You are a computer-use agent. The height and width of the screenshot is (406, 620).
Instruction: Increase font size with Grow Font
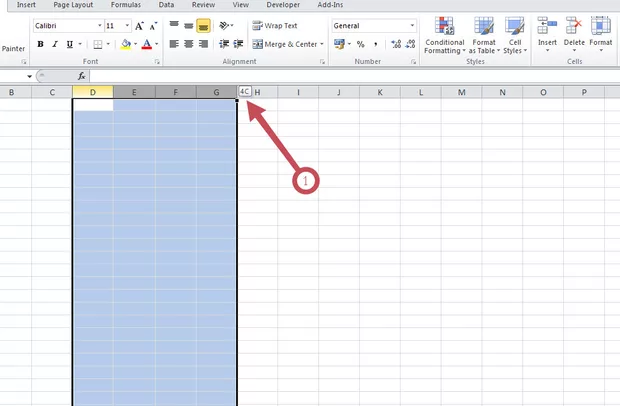tap(139, 26)
